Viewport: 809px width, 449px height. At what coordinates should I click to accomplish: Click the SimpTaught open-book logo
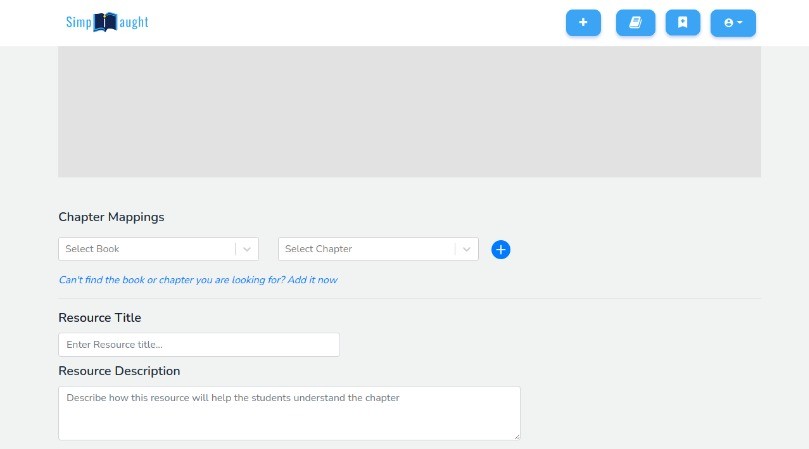point(105,22)
